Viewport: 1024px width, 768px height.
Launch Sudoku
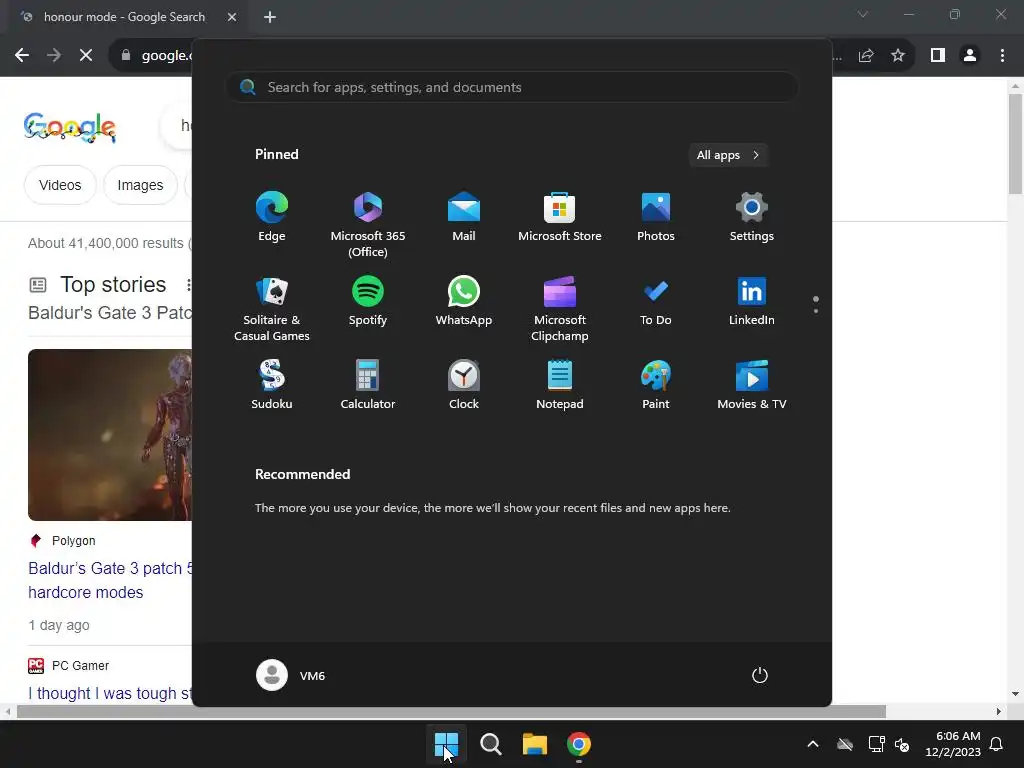tap(272, 385)
